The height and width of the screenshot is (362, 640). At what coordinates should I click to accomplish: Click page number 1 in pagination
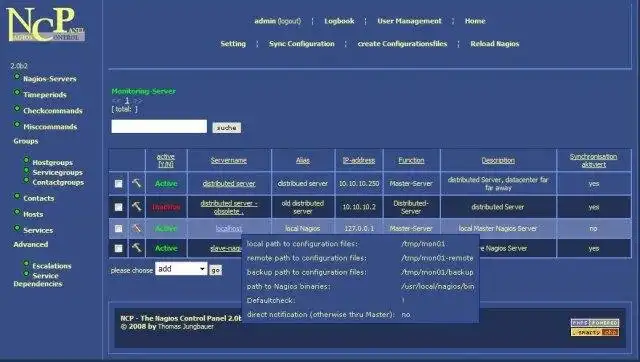(127, 100)
